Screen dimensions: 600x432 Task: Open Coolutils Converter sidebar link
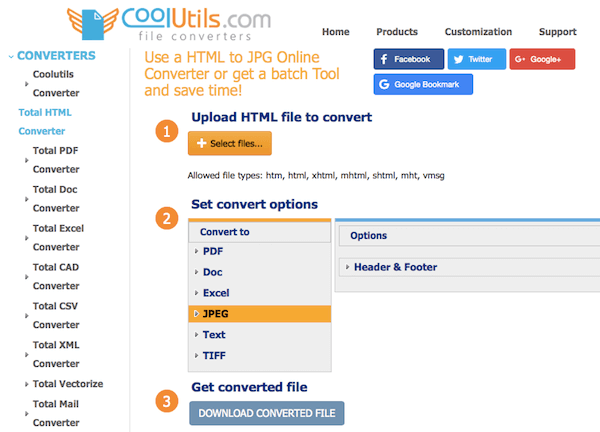coord(56,83)
